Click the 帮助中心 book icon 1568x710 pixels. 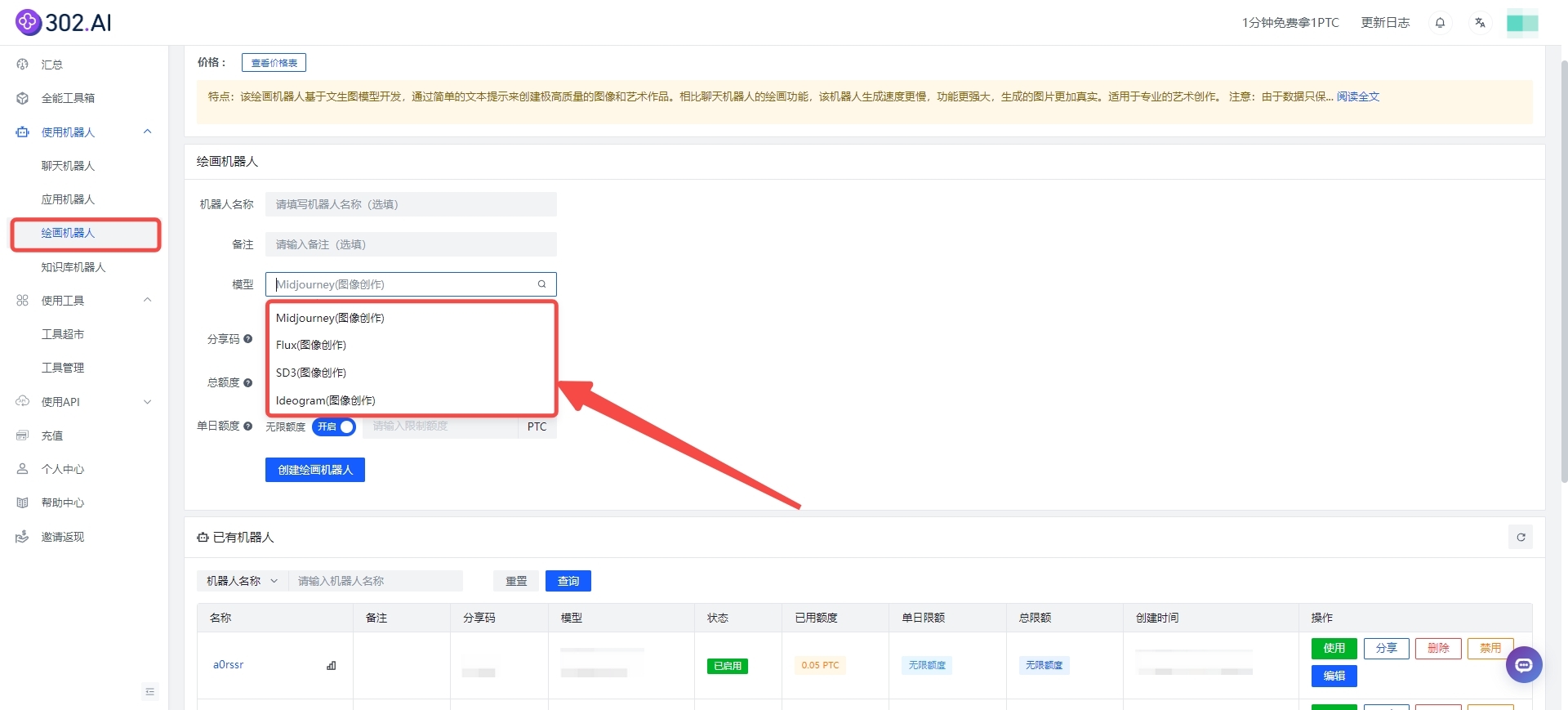coord(23,502)
